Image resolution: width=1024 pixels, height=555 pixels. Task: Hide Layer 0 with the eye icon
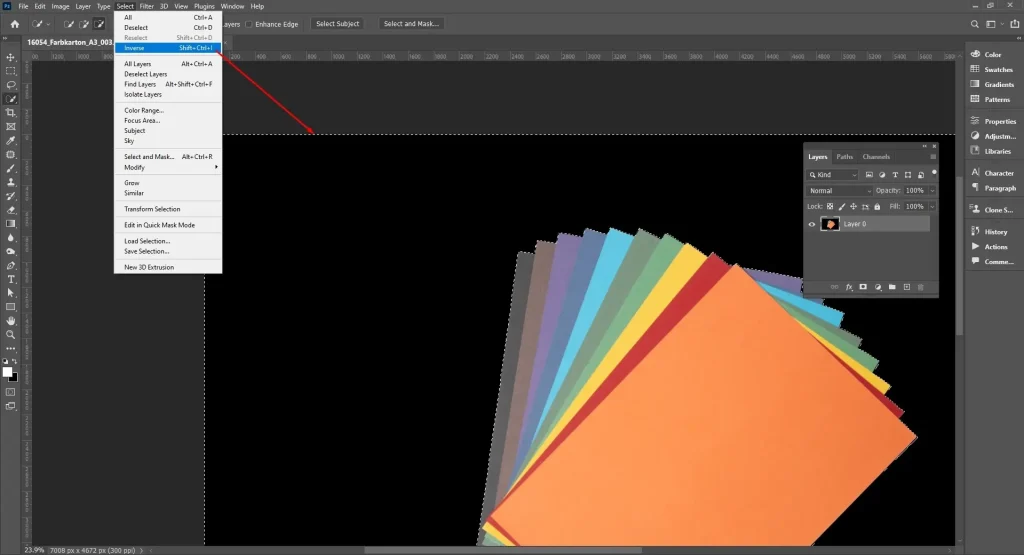[x=811, y=224]
